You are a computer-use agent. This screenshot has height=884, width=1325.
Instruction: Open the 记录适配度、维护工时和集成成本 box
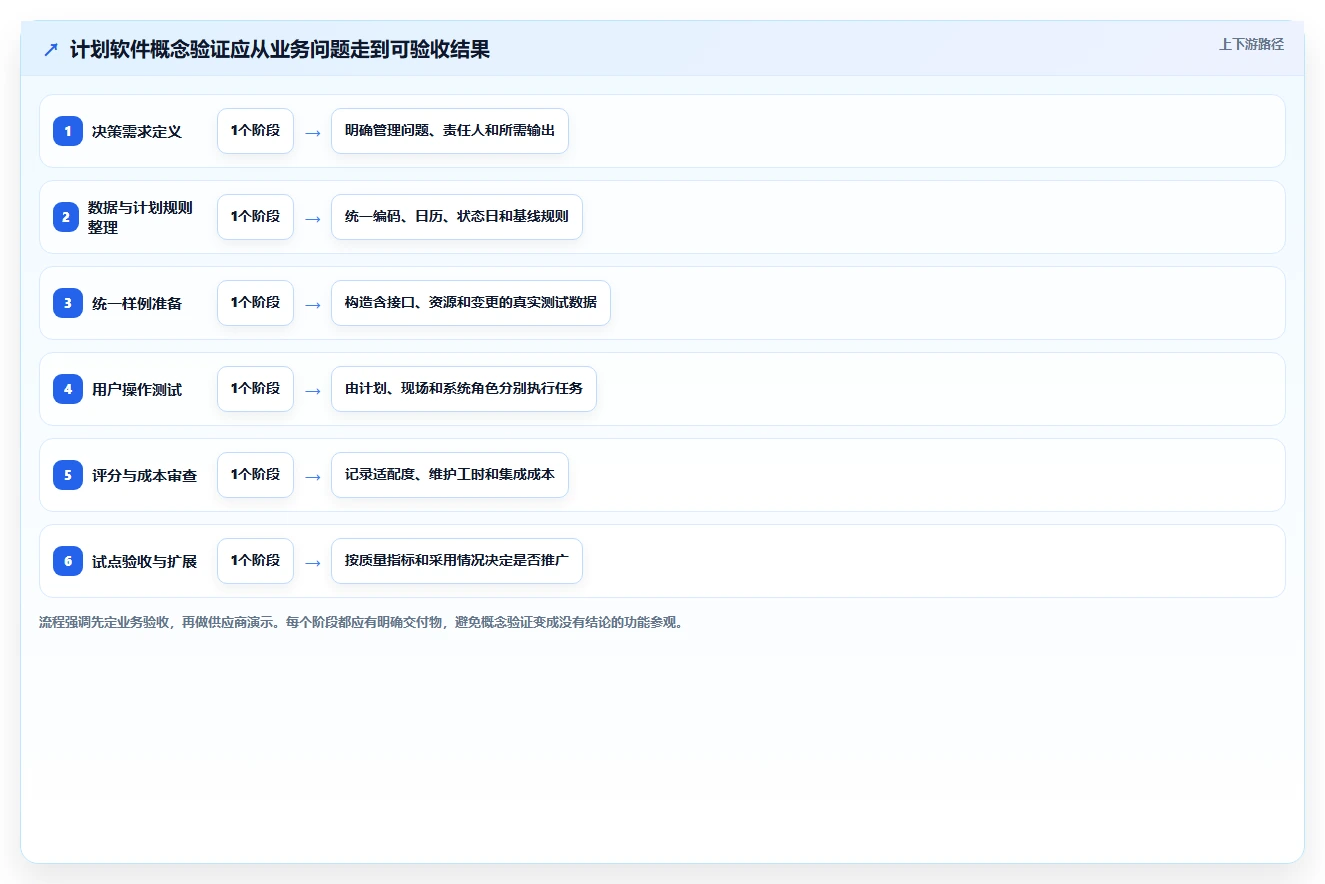[x=450, y=475]
